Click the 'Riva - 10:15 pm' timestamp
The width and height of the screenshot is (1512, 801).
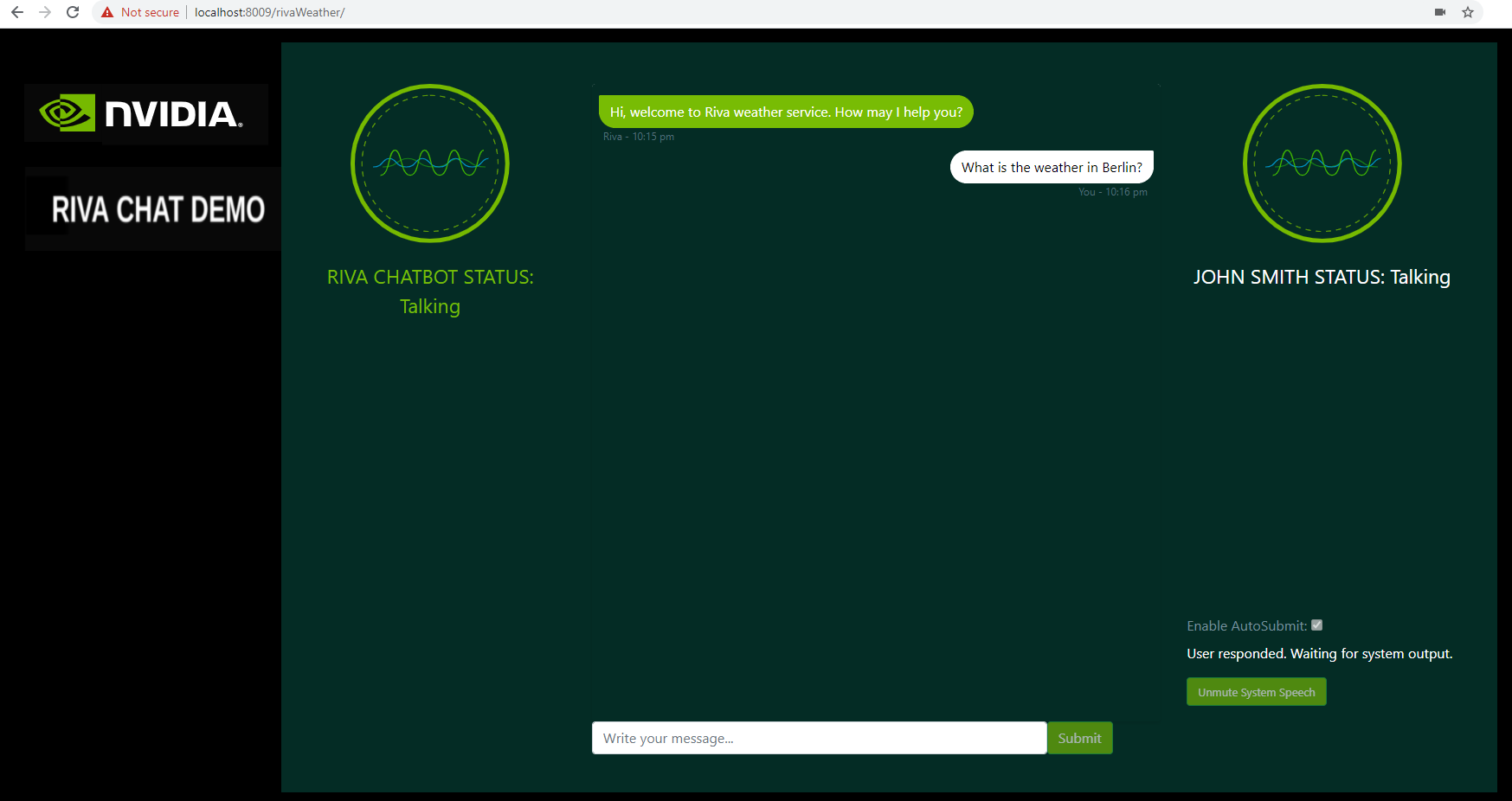[639, 137]
